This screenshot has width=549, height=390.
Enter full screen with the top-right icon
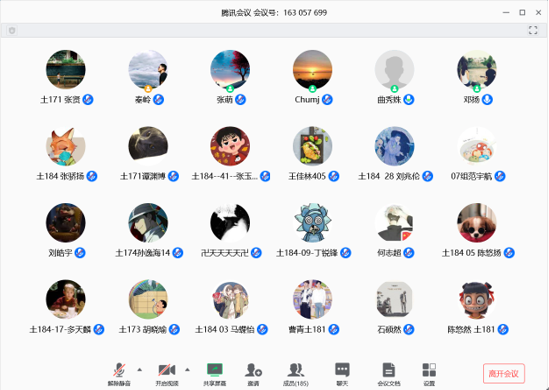[533, 30]
